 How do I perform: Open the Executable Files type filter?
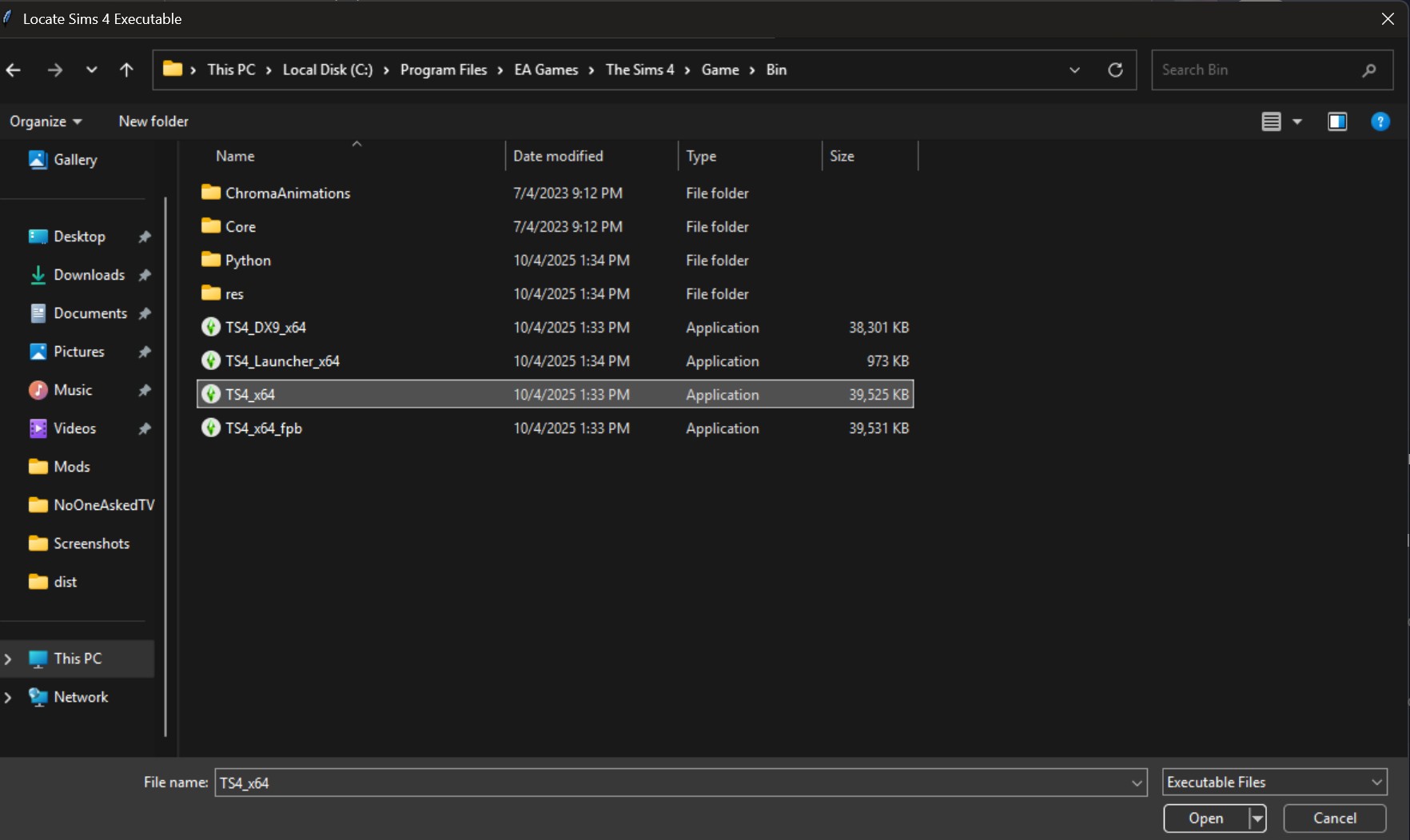pos(1274,782)
